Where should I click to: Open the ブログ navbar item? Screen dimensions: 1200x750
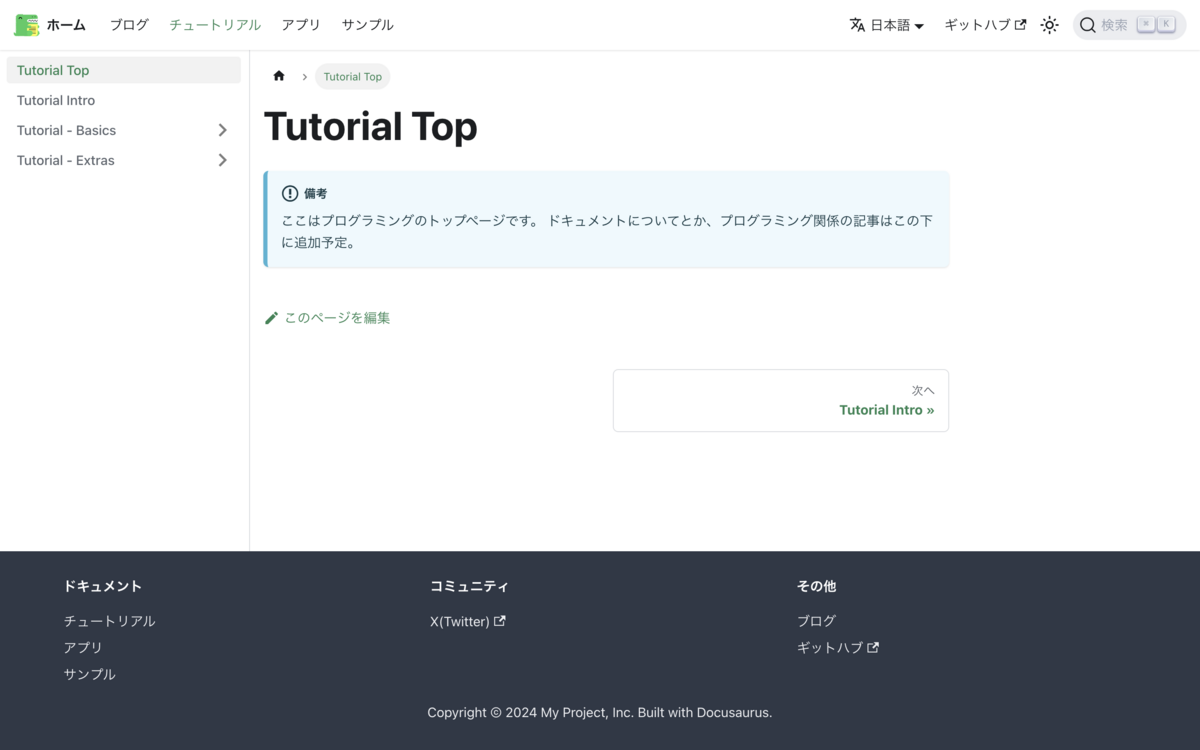click(129, 25)
